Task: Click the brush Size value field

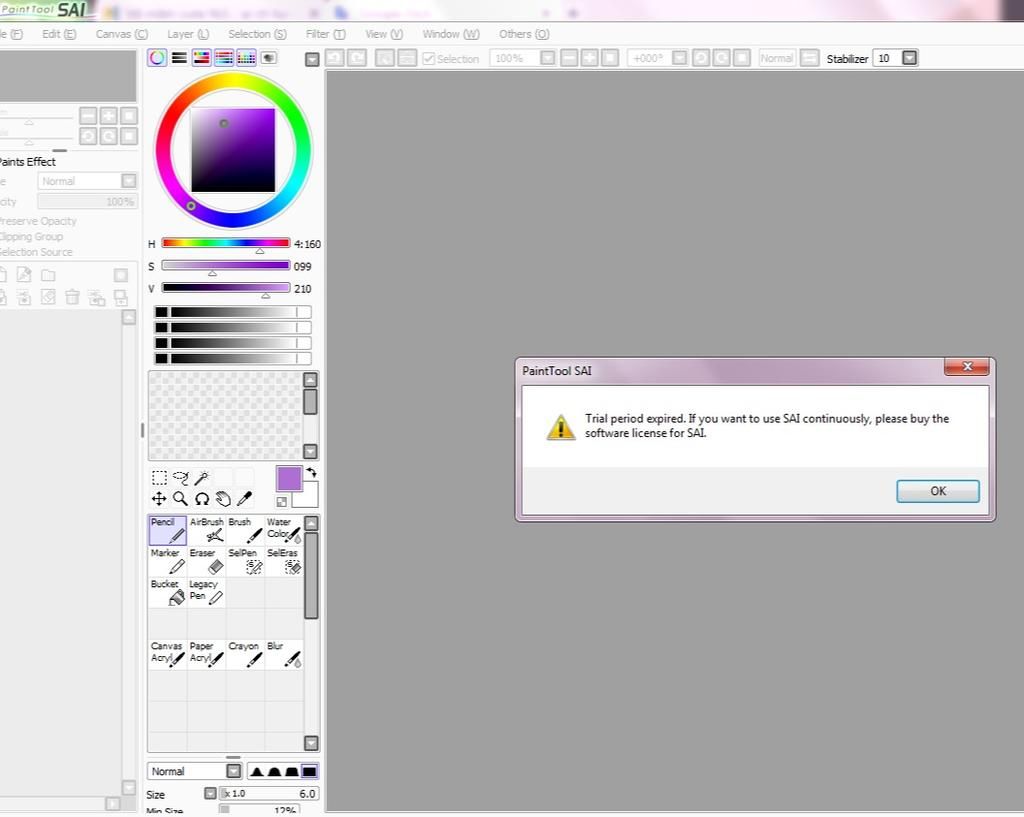Action: 269,793
